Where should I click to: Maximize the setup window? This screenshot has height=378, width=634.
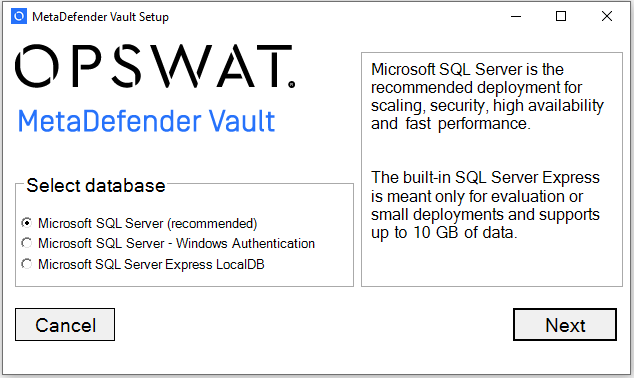561,17
